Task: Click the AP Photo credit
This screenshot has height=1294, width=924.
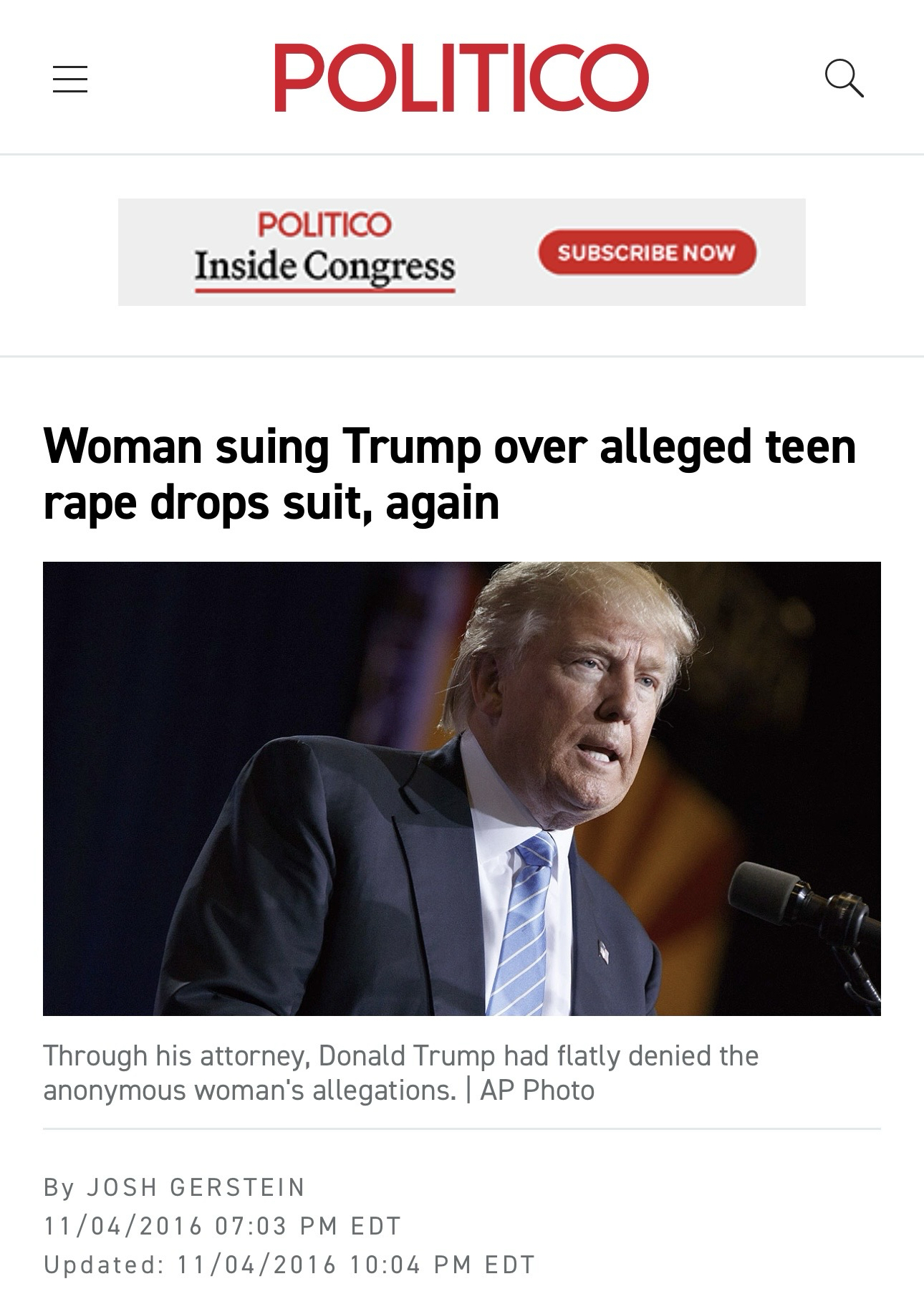Action: pyautogui.click(x=537, y=1090)
